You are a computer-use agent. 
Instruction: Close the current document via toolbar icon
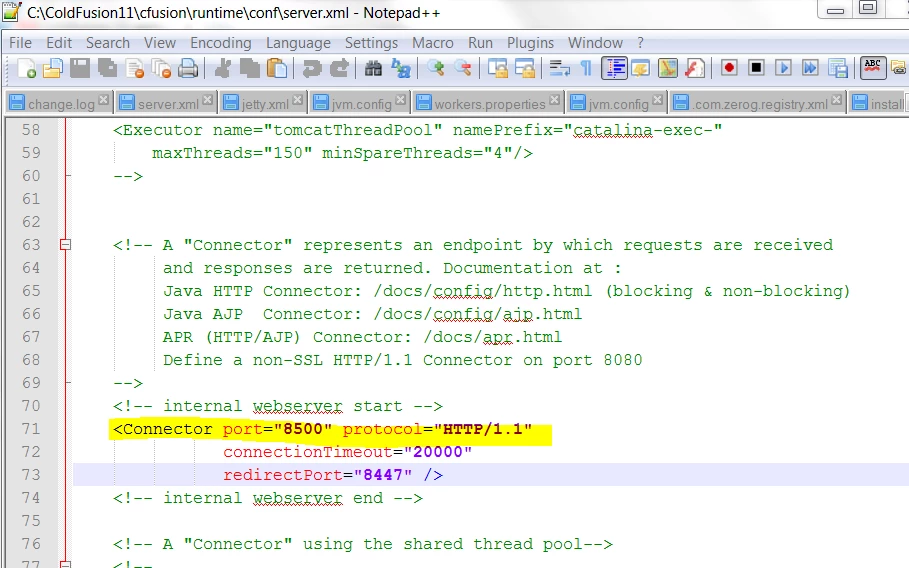click(x=134, y=68)
